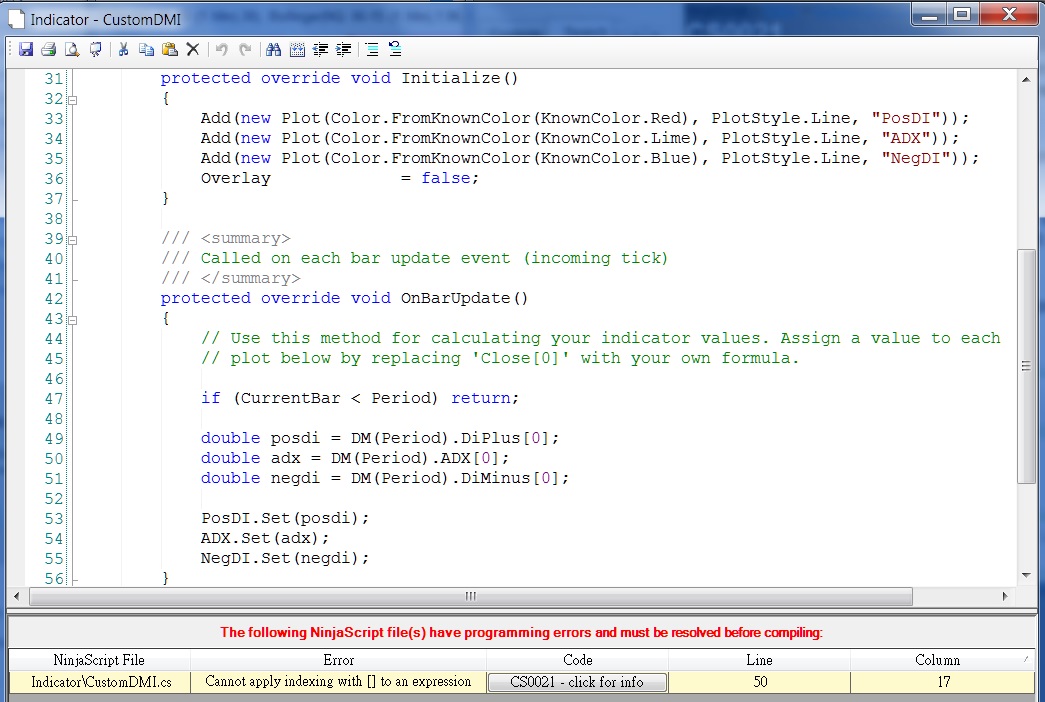Collapse the summary comment at line 39
The width and height of the screenshot is (1045, 702).
pos(73,240)
